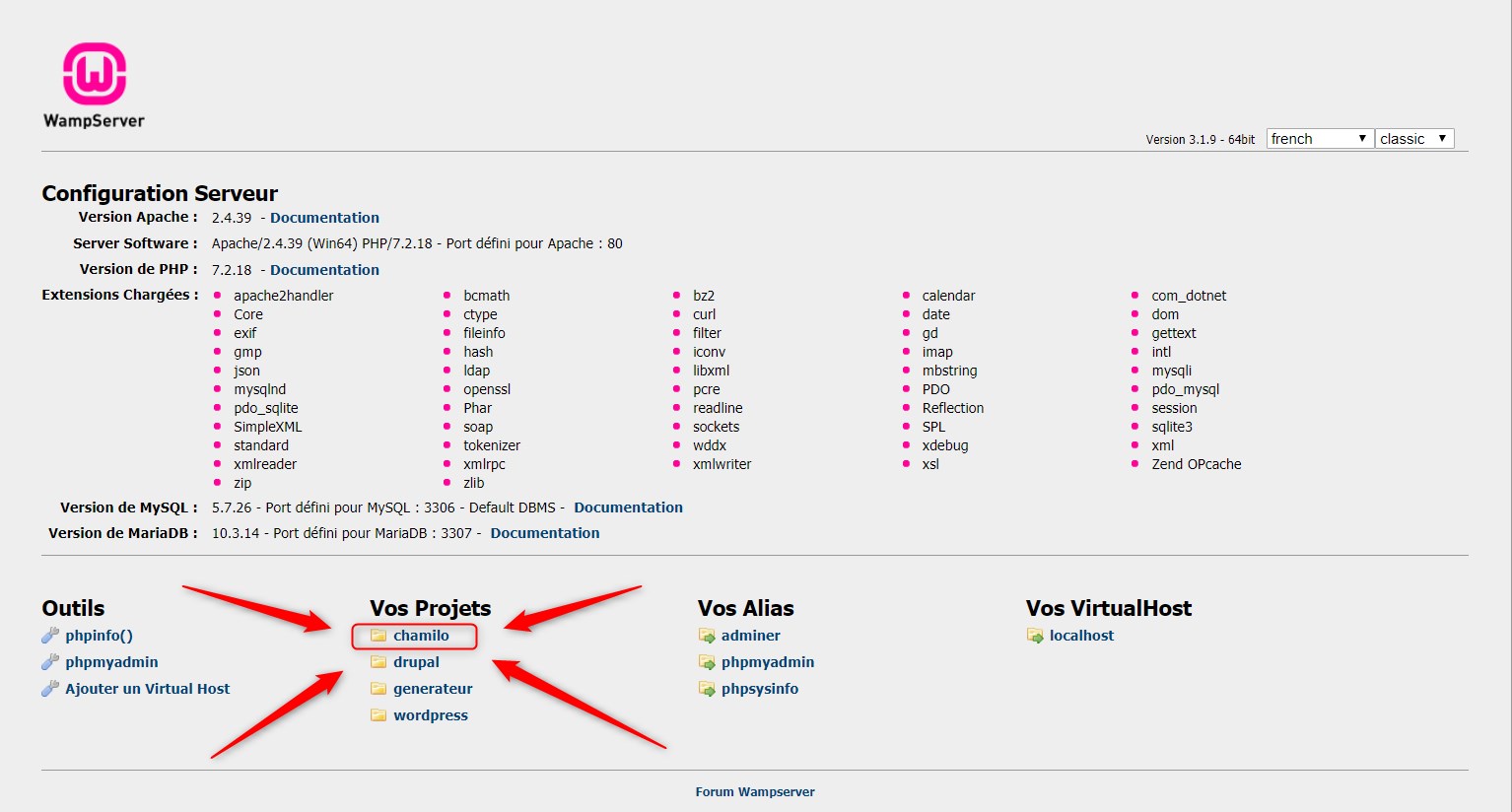Click the wrench icon beside Ajouter un Virtual Host
1512x812 pixels.
(x=50, y=689)
